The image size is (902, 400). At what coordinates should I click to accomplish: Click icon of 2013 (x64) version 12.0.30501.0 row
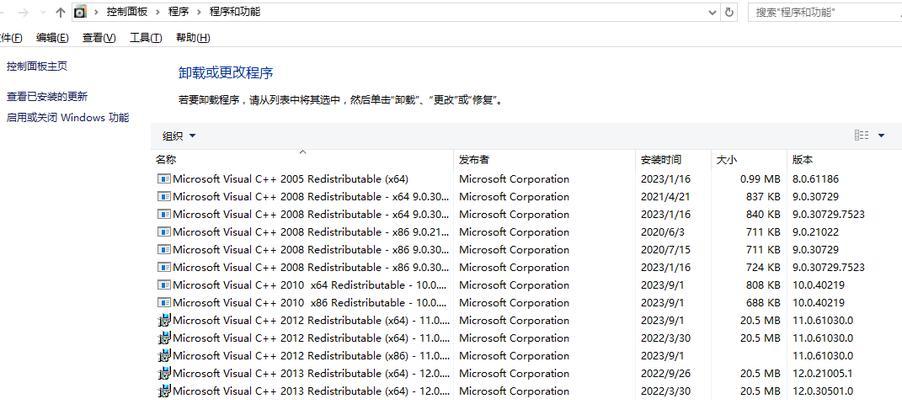coord(165,391)
